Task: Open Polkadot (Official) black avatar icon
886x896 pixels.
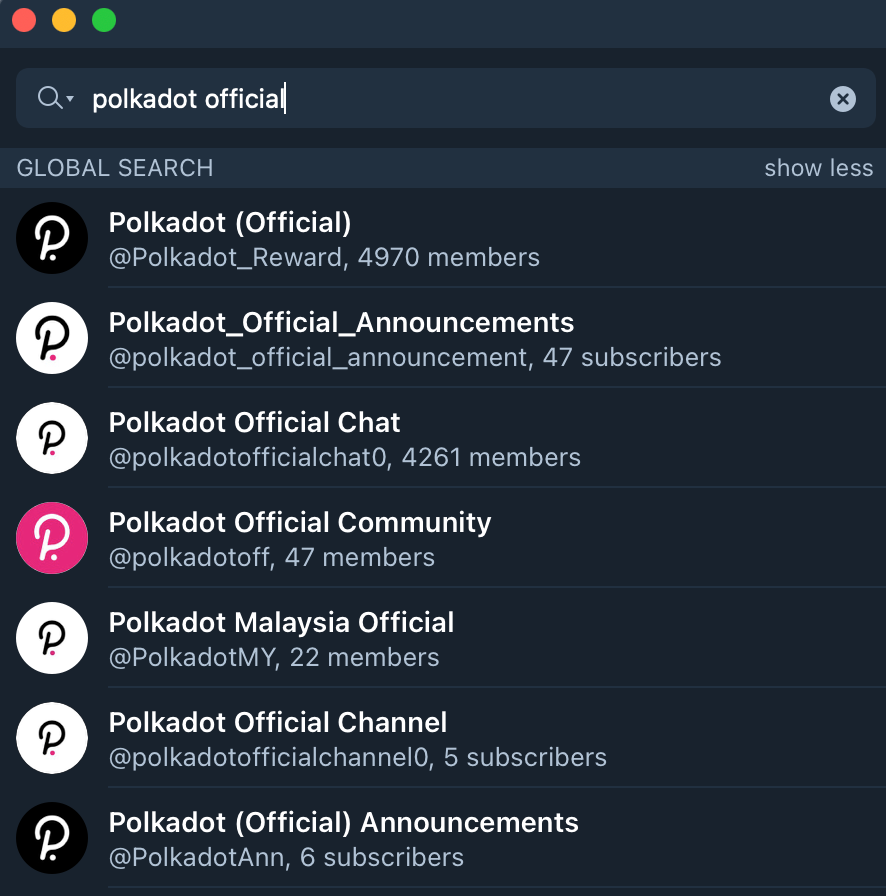Action: [x=52, y=238]
